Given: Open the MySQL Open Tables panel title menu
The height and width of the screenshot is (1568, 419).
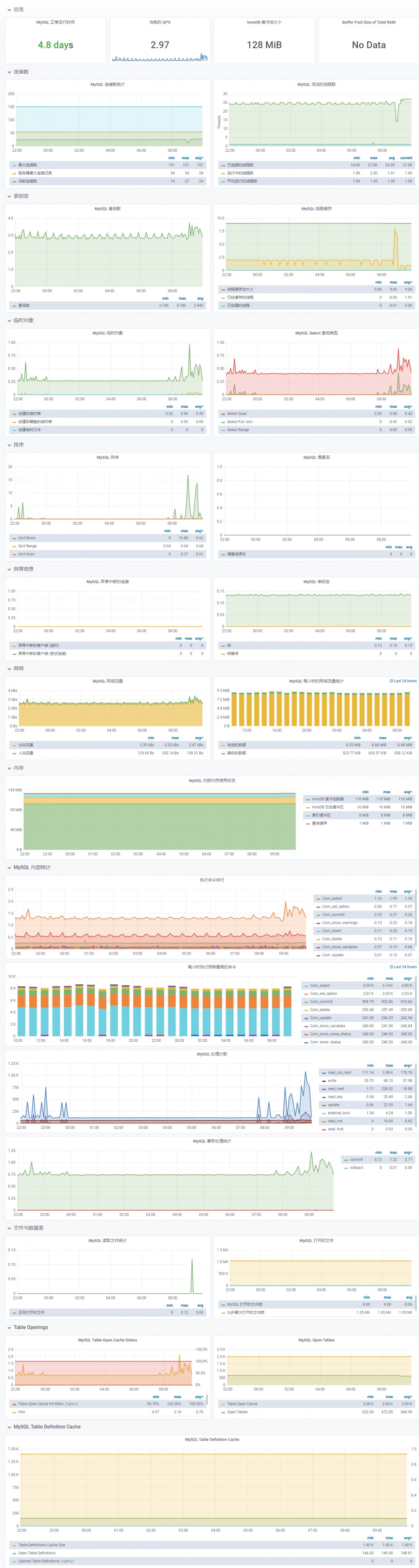Looking at the screenshot, I should pos(317,1340).
